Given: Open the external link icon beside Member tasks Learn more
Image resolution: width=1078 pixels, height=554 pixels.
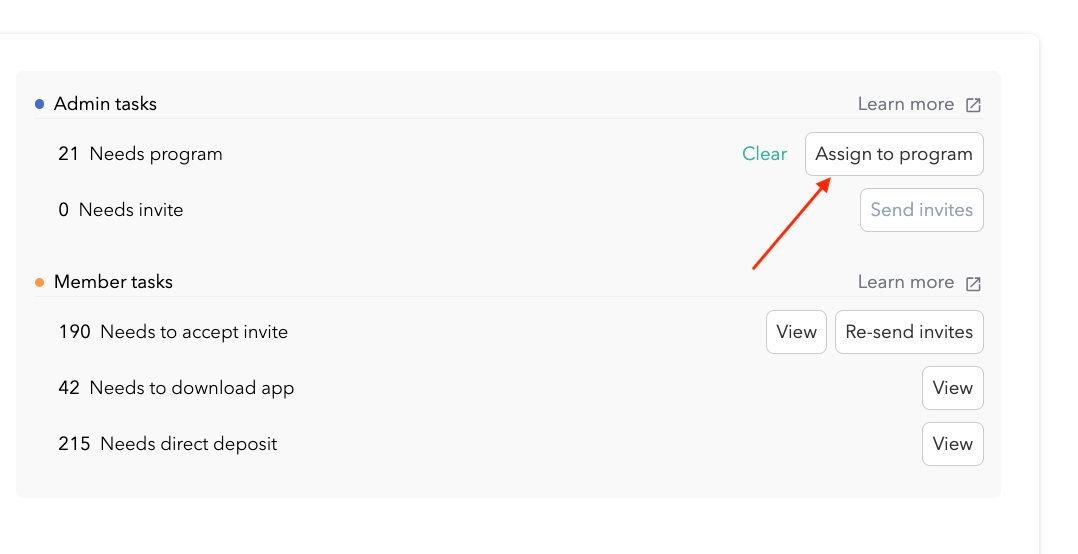Looking at the screenshot, I should click(973, 283).
